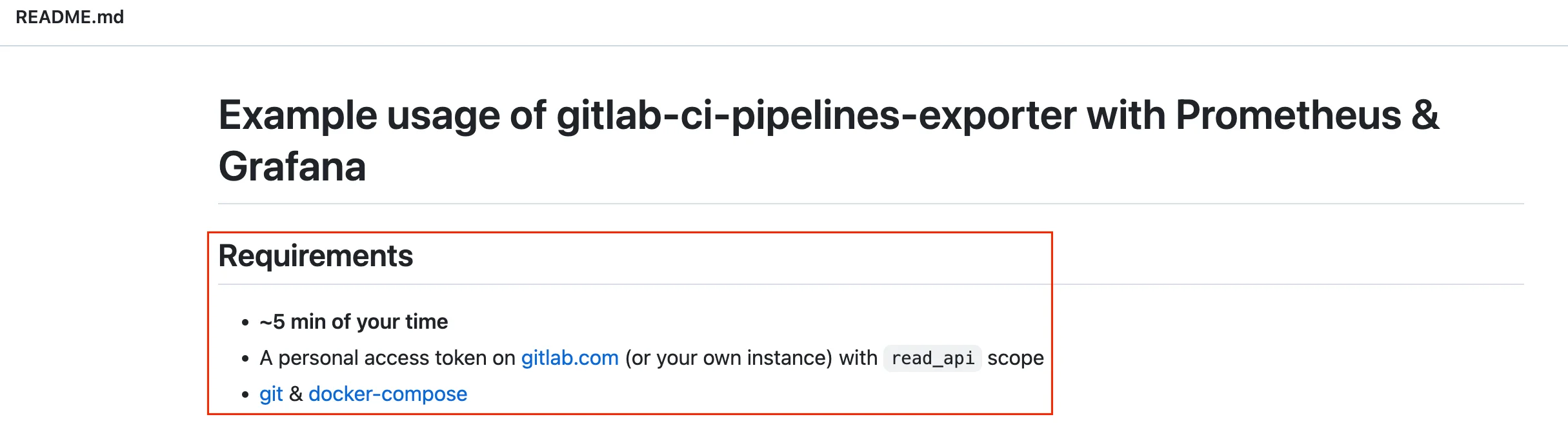Click the word "with" before read_api
1568x428 pixels.
pyautogui.click(x=858, y=358)
